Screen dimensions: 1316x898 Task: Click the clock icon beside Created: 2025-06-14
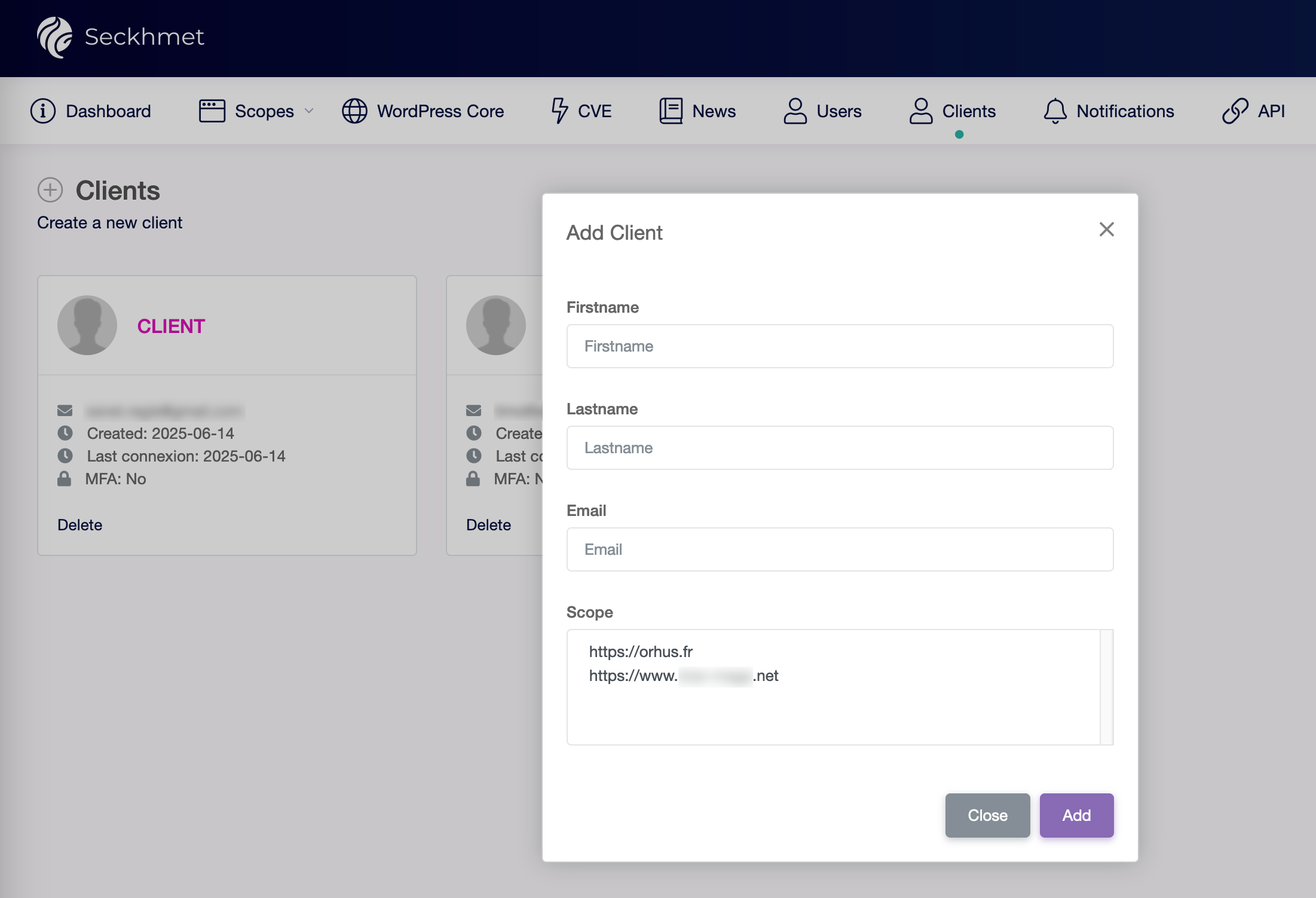click(65, 433)
